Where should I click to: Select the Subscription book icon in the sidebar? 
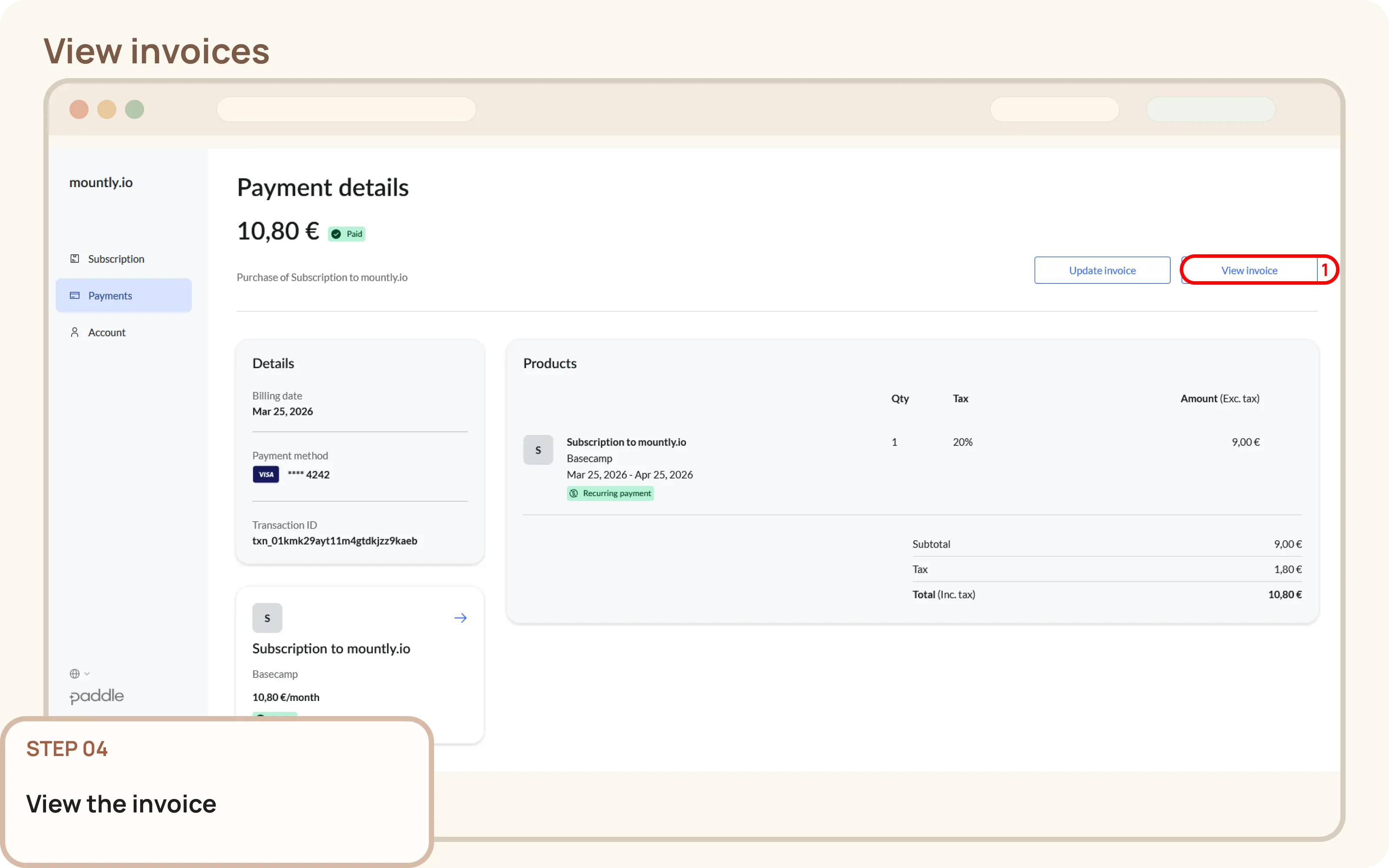coord(75,258)
